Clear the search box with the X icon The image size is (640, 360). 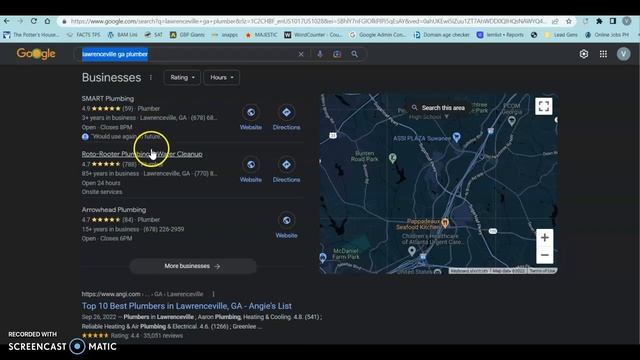pyautogui.click(x=301, y=54)
